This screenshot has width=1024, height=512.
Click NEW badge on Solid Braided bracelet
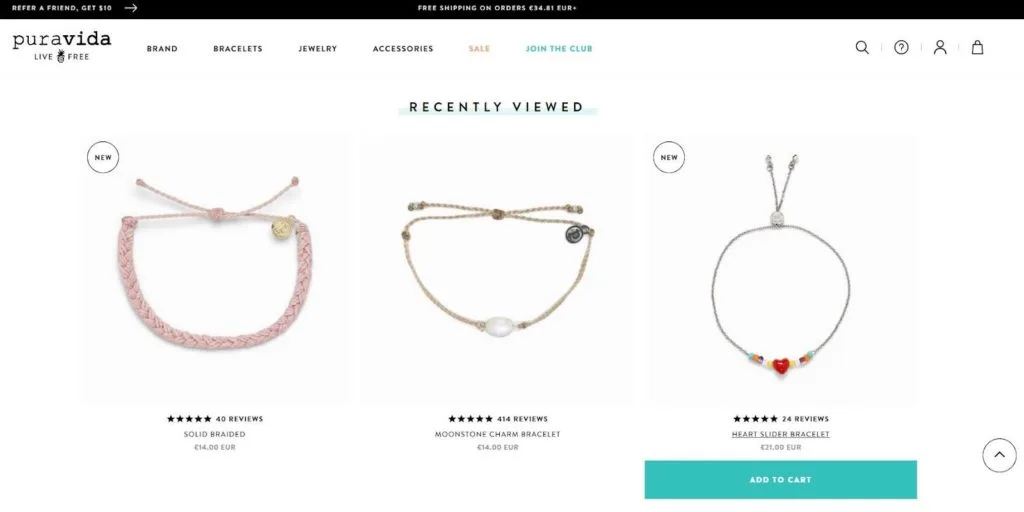[103, 157]
